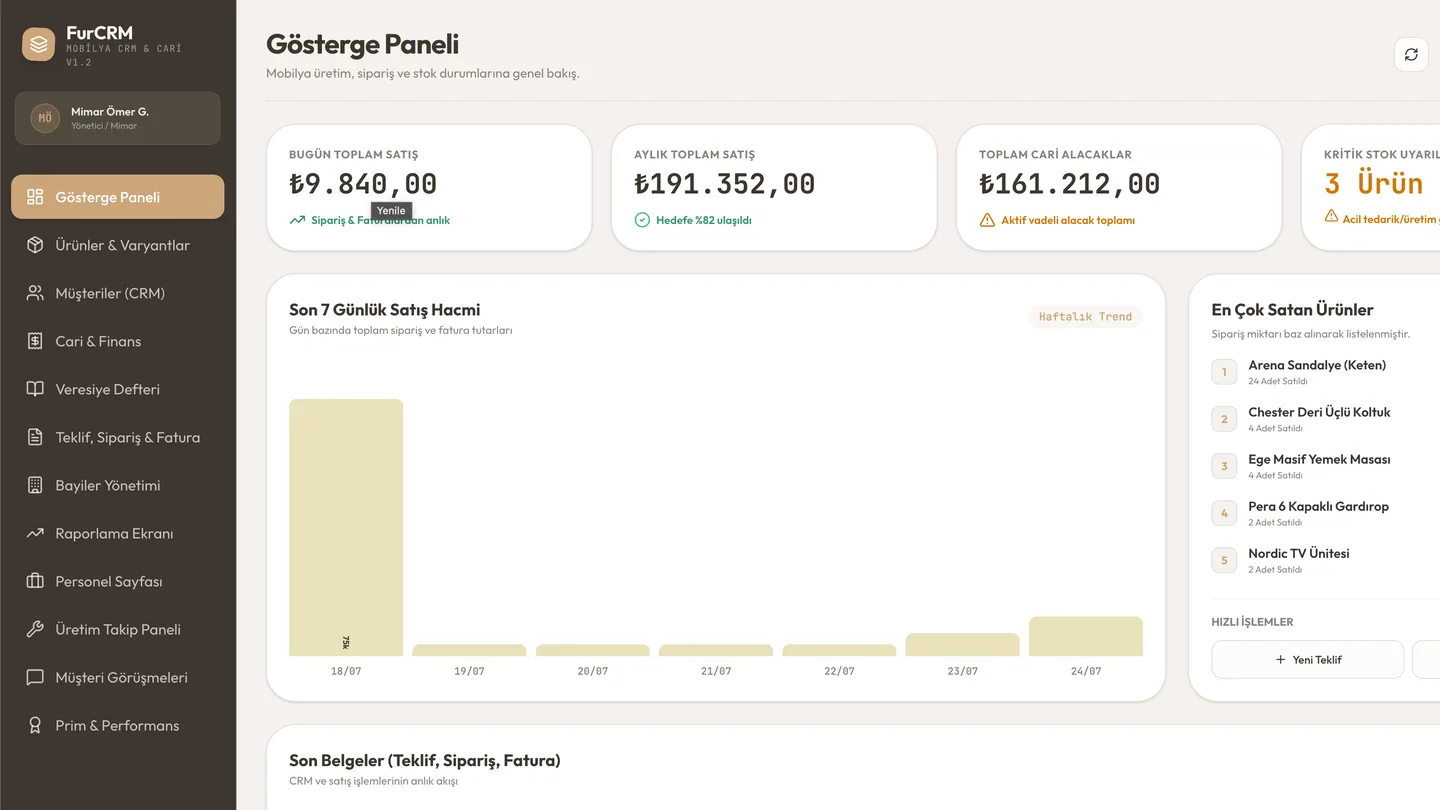Click the Gösterge Paneli grid icon

click(35, 197)
